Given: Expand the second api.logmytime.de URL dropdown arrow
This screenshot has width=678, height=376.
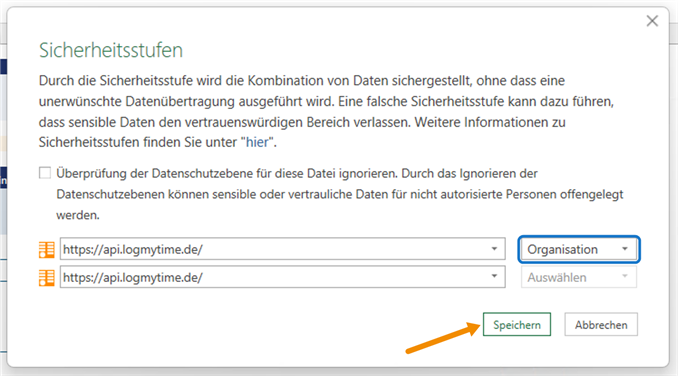Looking at the screenshot, I should pyautogui.click(x=494, y=277).
